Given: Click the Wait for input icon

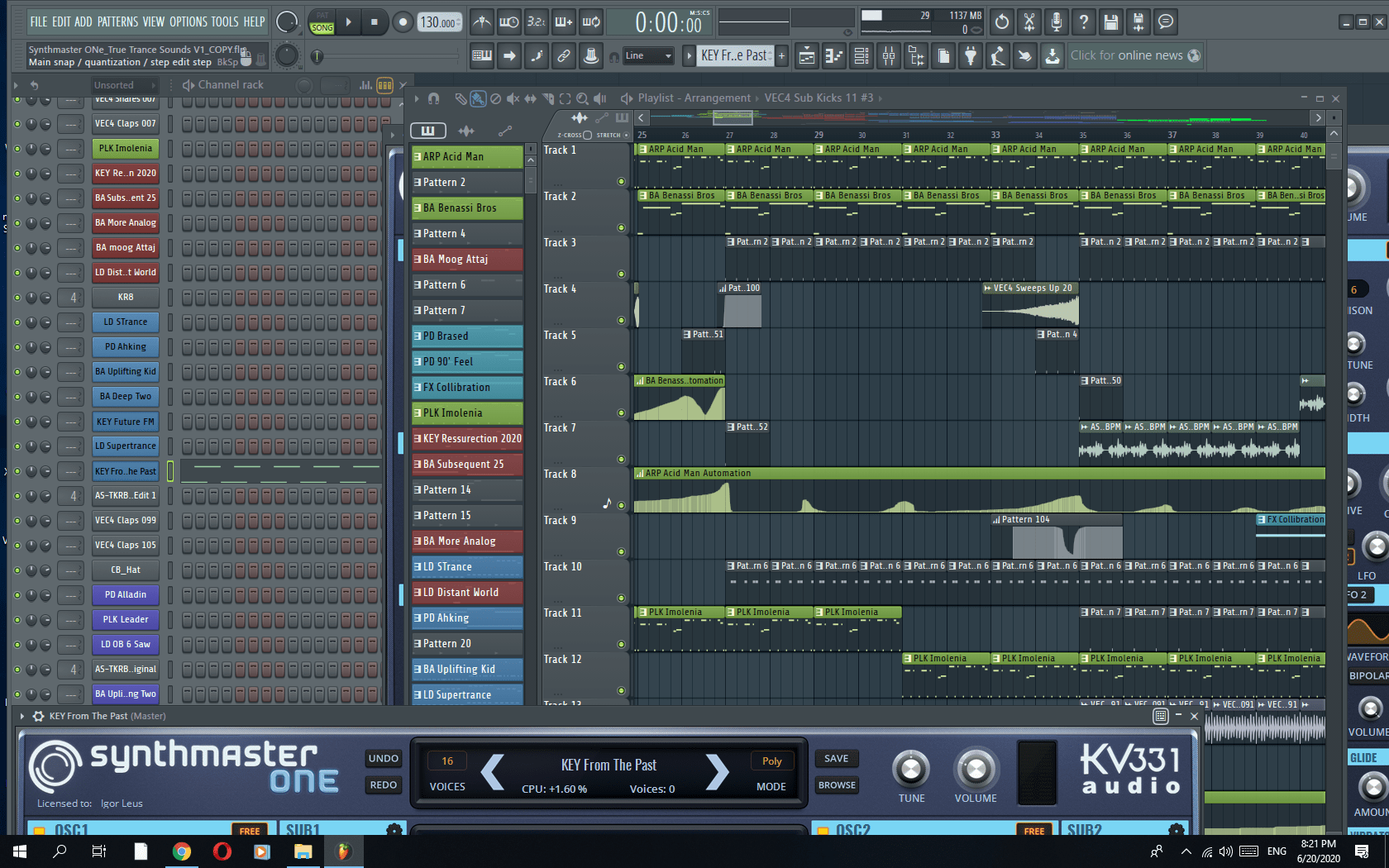Looking at the screenshot, I should [509, 21].
